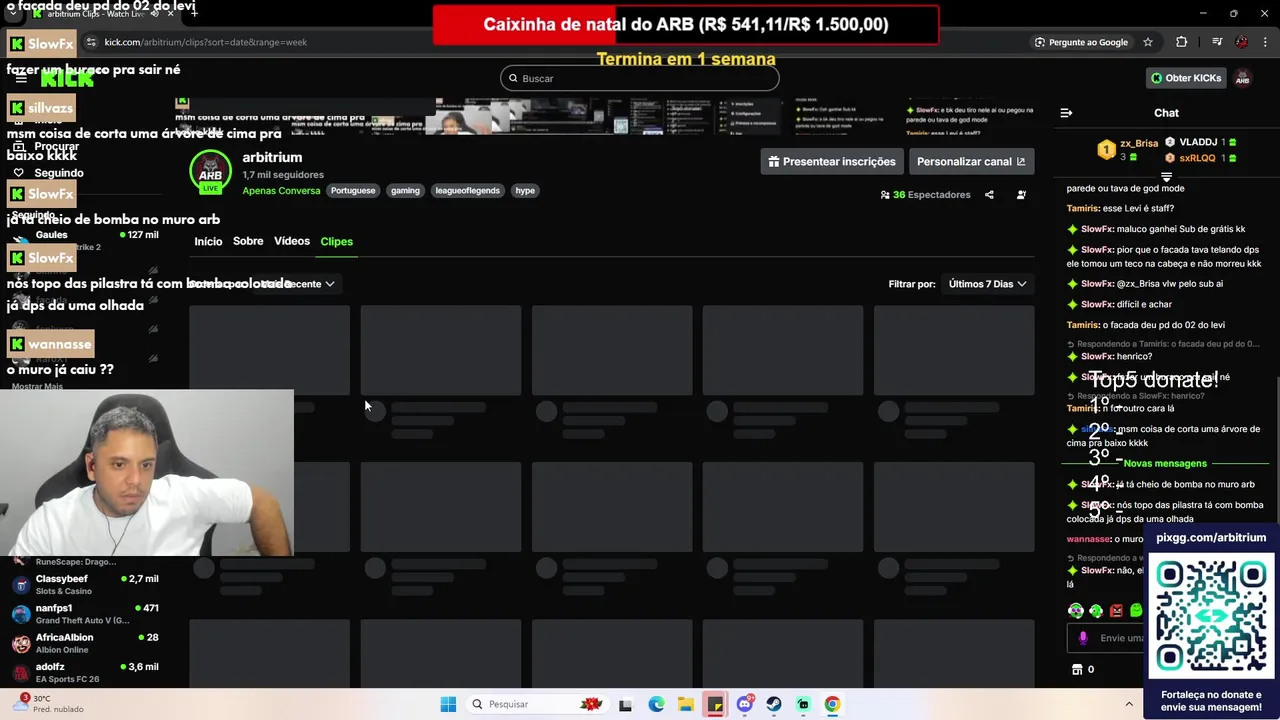Click Presentear inscrições button
Image resolution: width=1280 pixels, height=720 pixels.
[831, 161]
